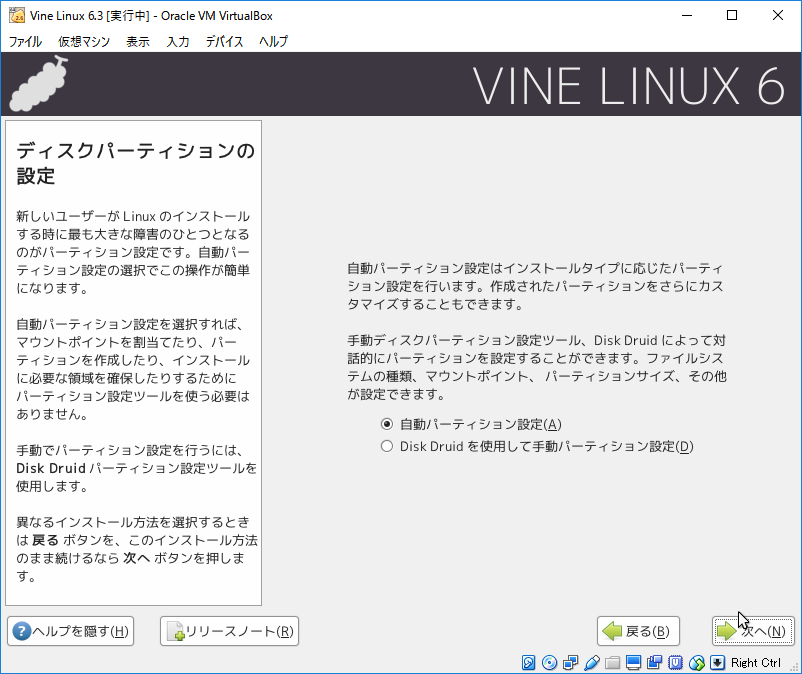This screenshot has height=674, width=802.
Task: Open the optical disc drive status icon
Action: click(549, 663)
